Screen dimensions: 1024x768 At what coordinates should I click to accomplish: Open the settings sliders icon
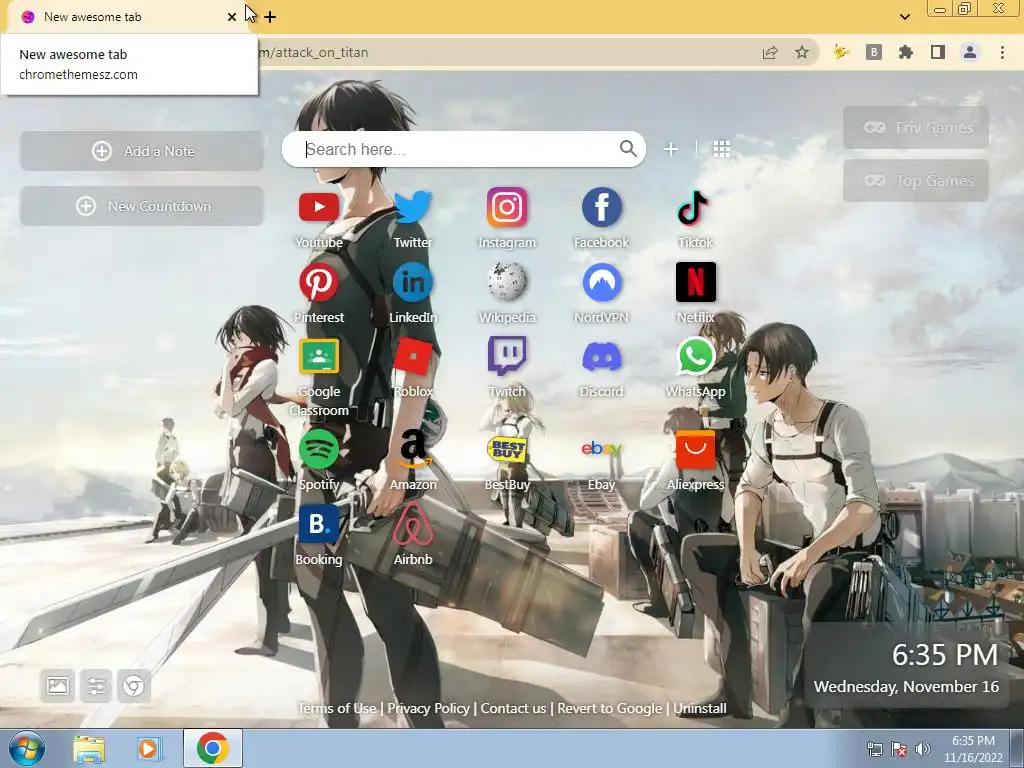pos(96,686)
